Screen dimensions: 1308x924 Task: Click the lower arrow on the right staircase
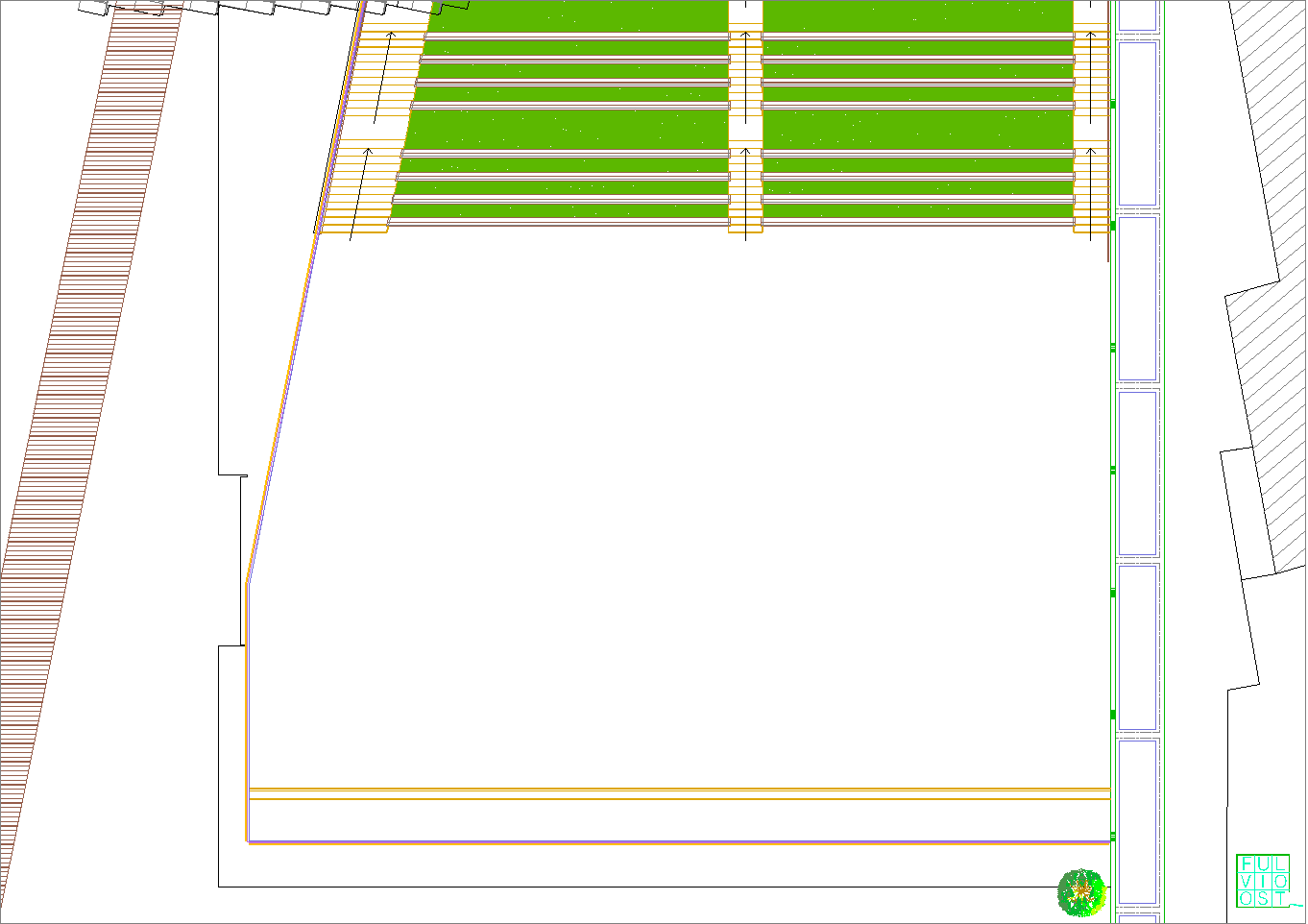(1091, 192)
